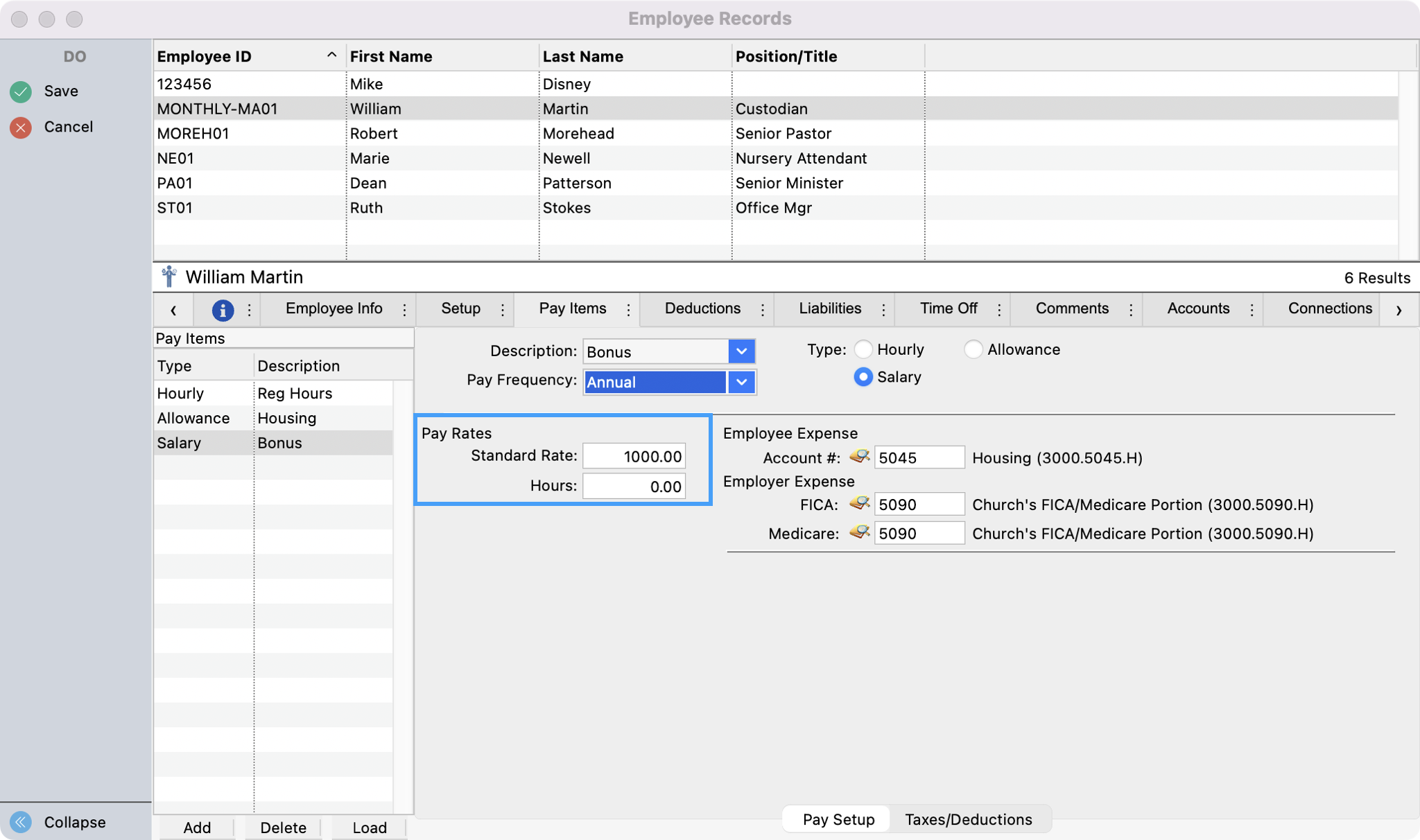
Task: Click the blue Collapse arrows icon
Action: (x=21, y=822)
